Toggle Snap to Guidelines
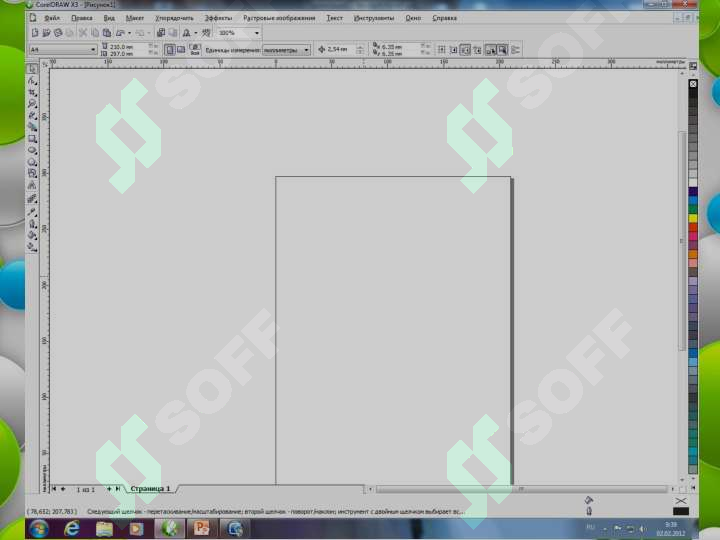 tap(453, 50)
